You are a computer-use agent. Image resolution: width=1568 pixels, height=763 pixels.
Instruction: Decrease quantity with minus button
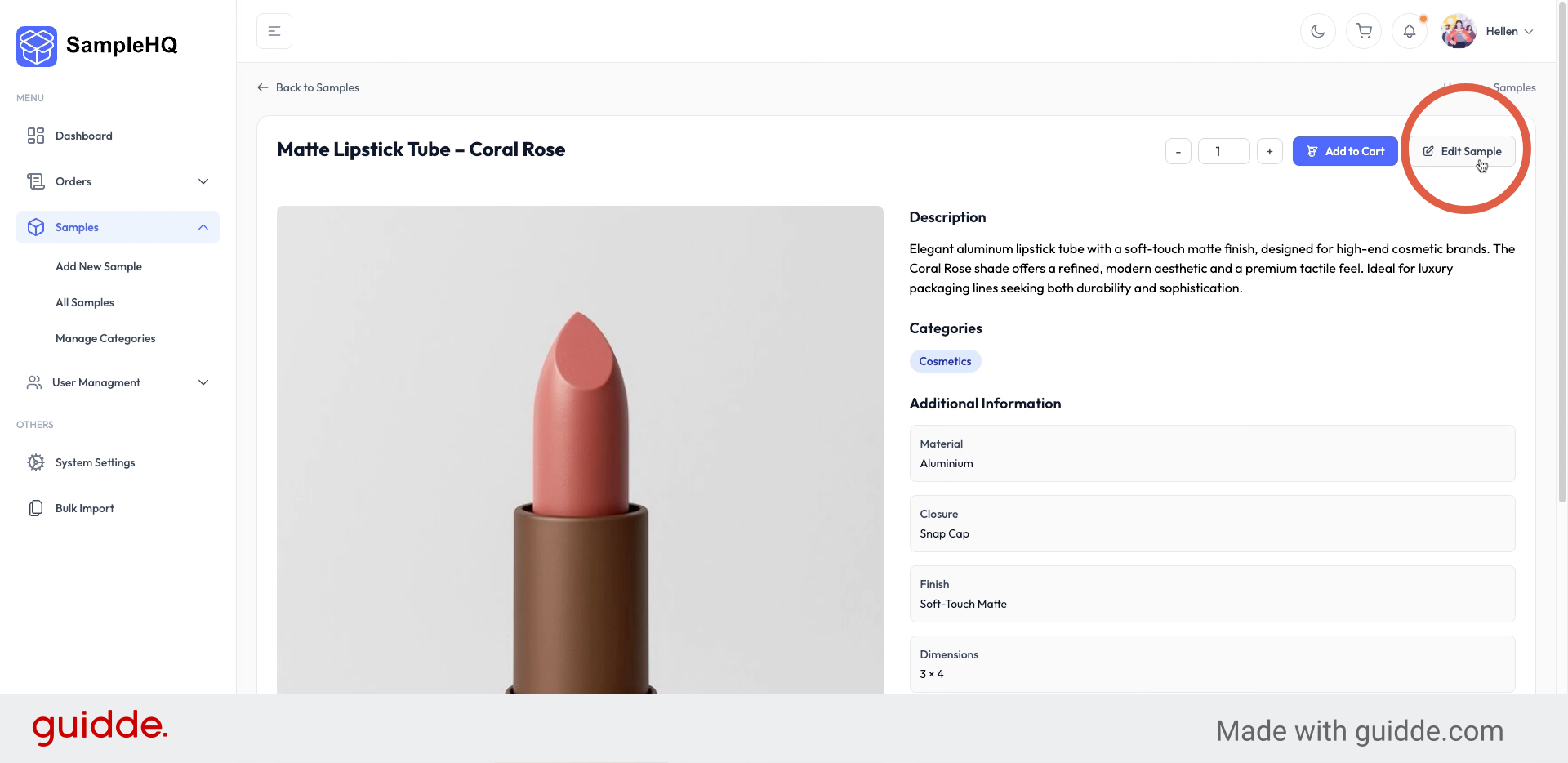[x=1178, y=151]
